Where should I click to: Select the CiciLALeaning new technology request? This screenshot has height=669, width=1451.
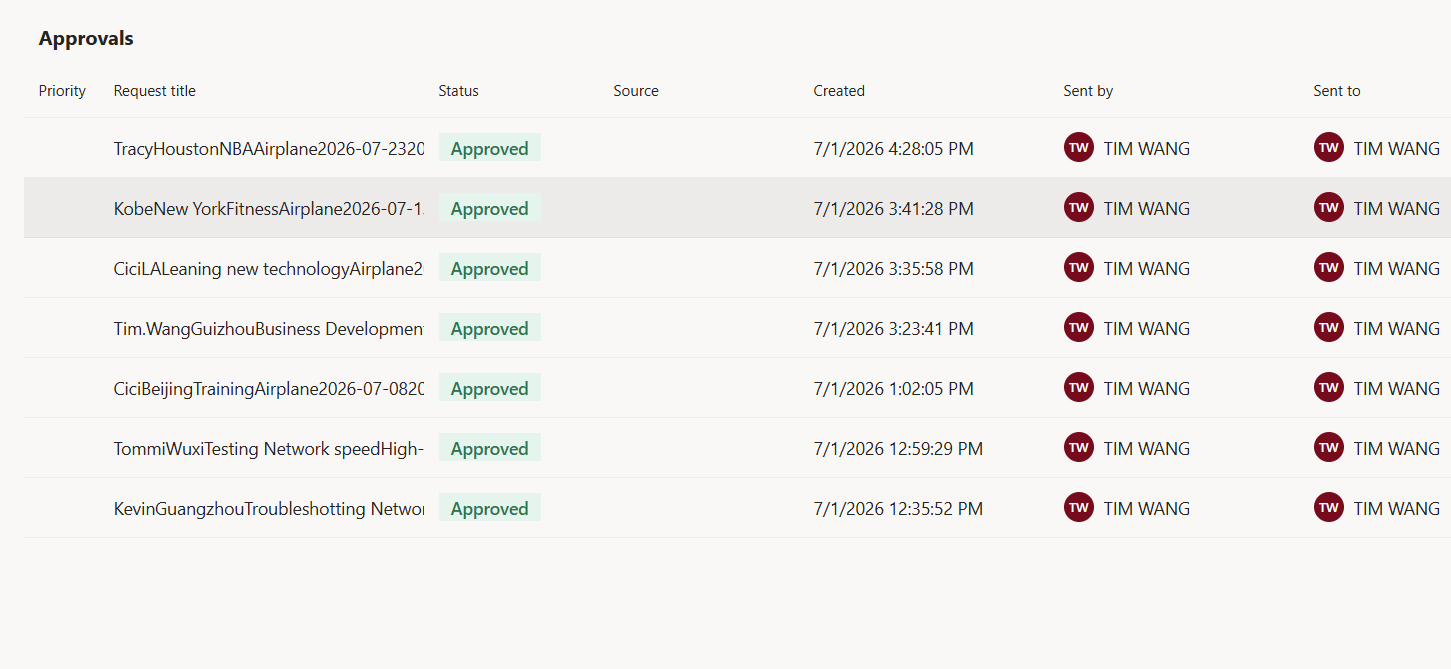coord(269,269)
